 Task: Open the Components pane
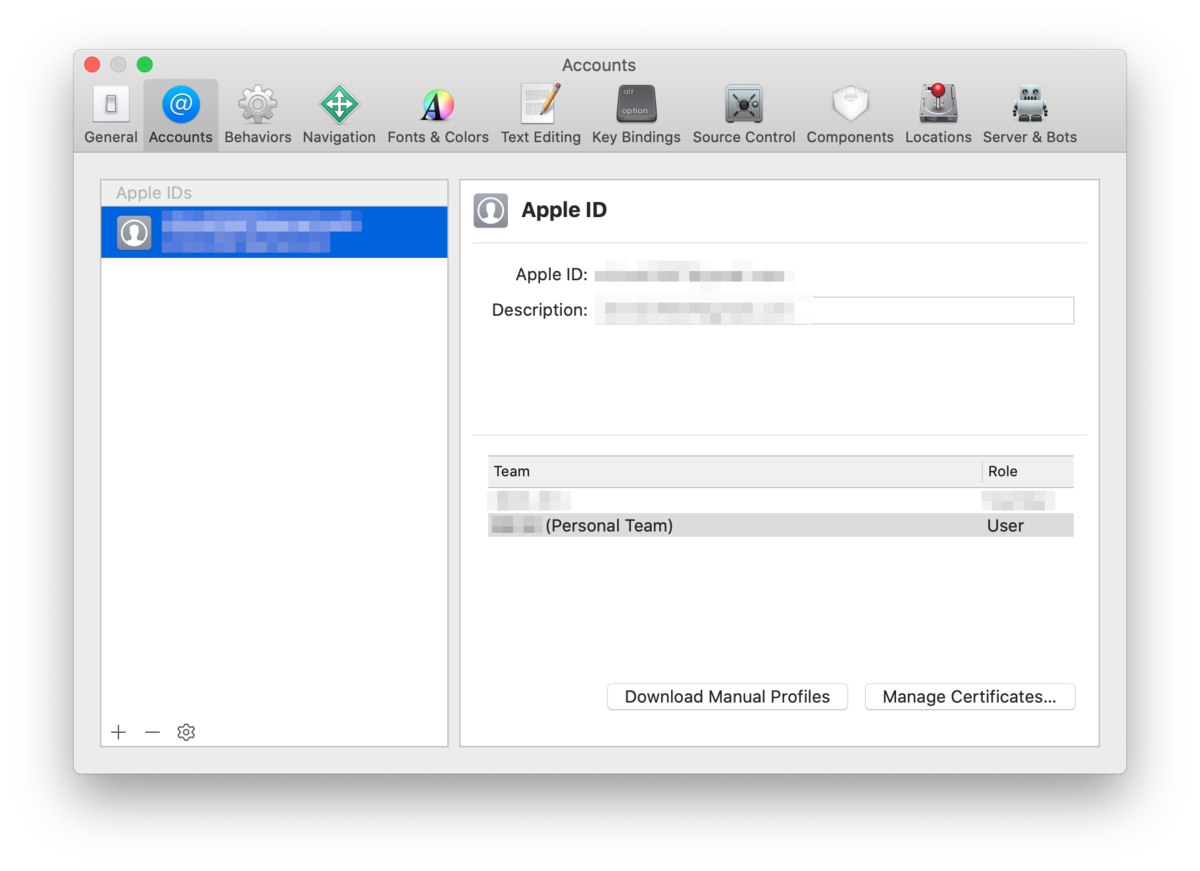pyautogui.click(x=850, y=115)
